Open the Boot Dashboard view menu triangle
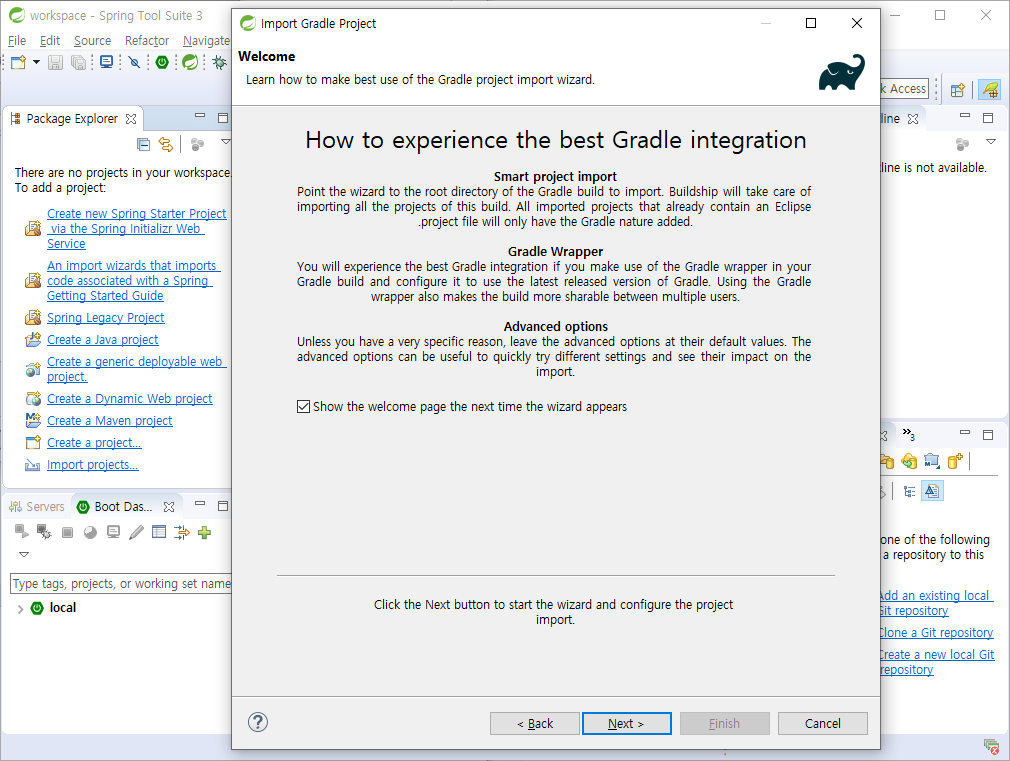Image resolution: width=1010 pixels, height=761 pixels. (x=24, y=554)
